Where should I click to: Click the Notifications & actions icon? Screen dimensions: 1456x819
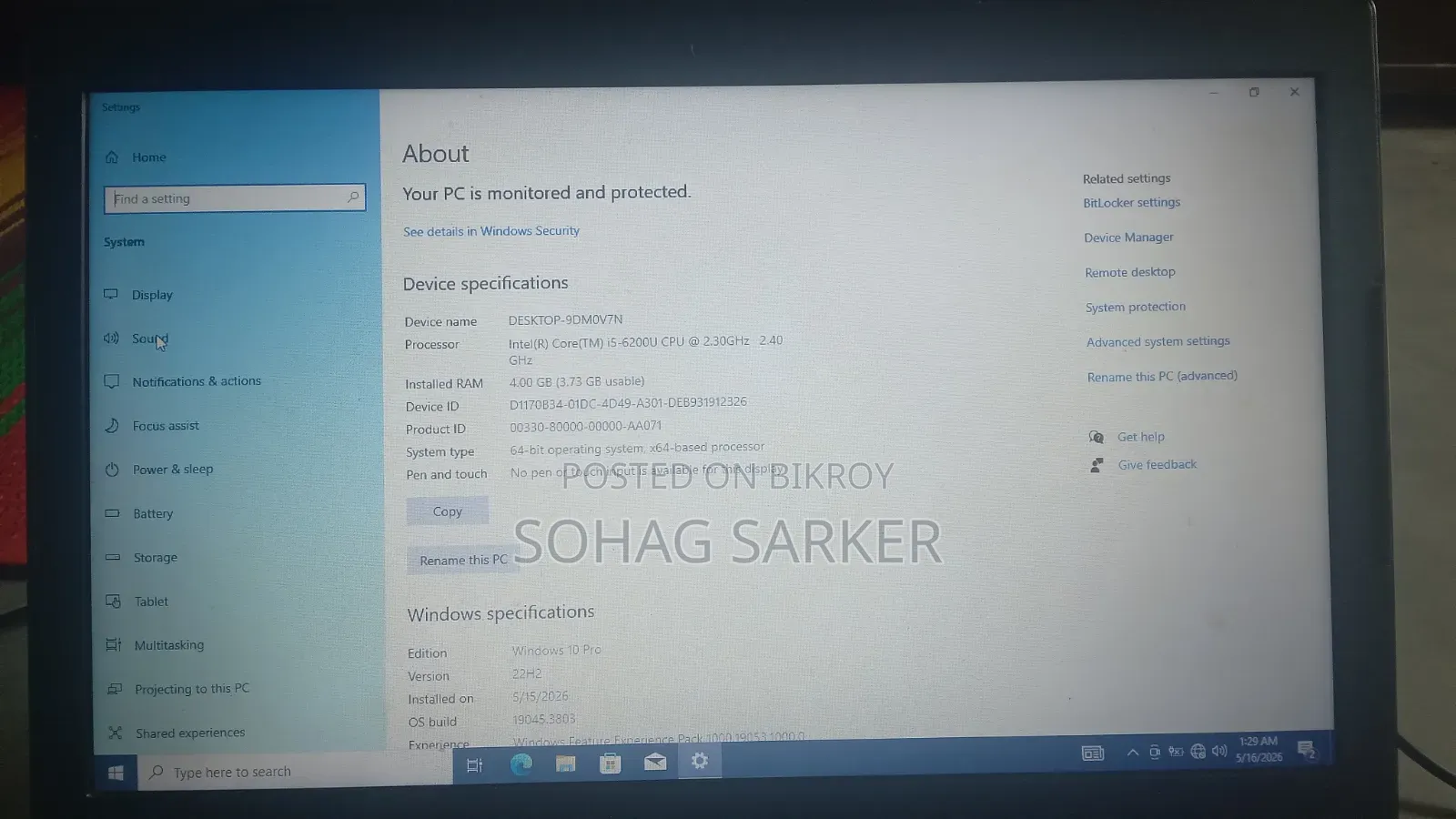tap(112, 381)
